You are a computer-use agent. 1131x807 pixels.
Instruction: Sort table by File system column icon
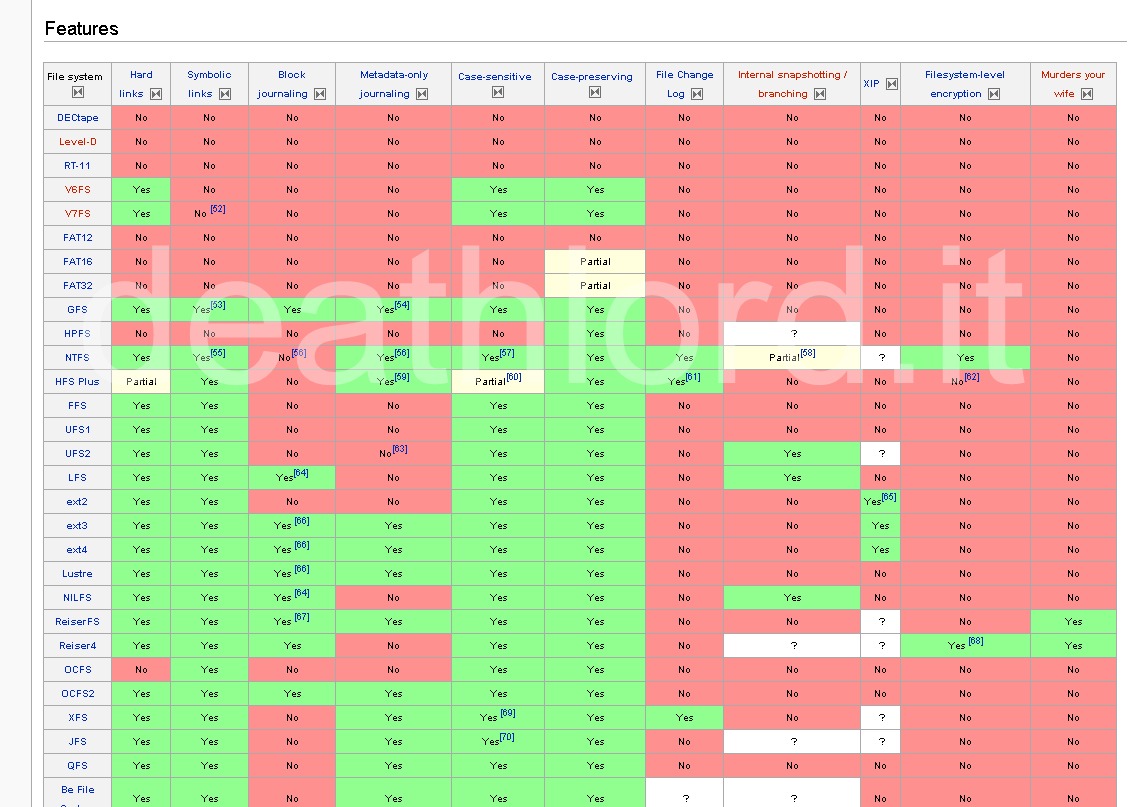pyautogui.click(x=78, y=92)
